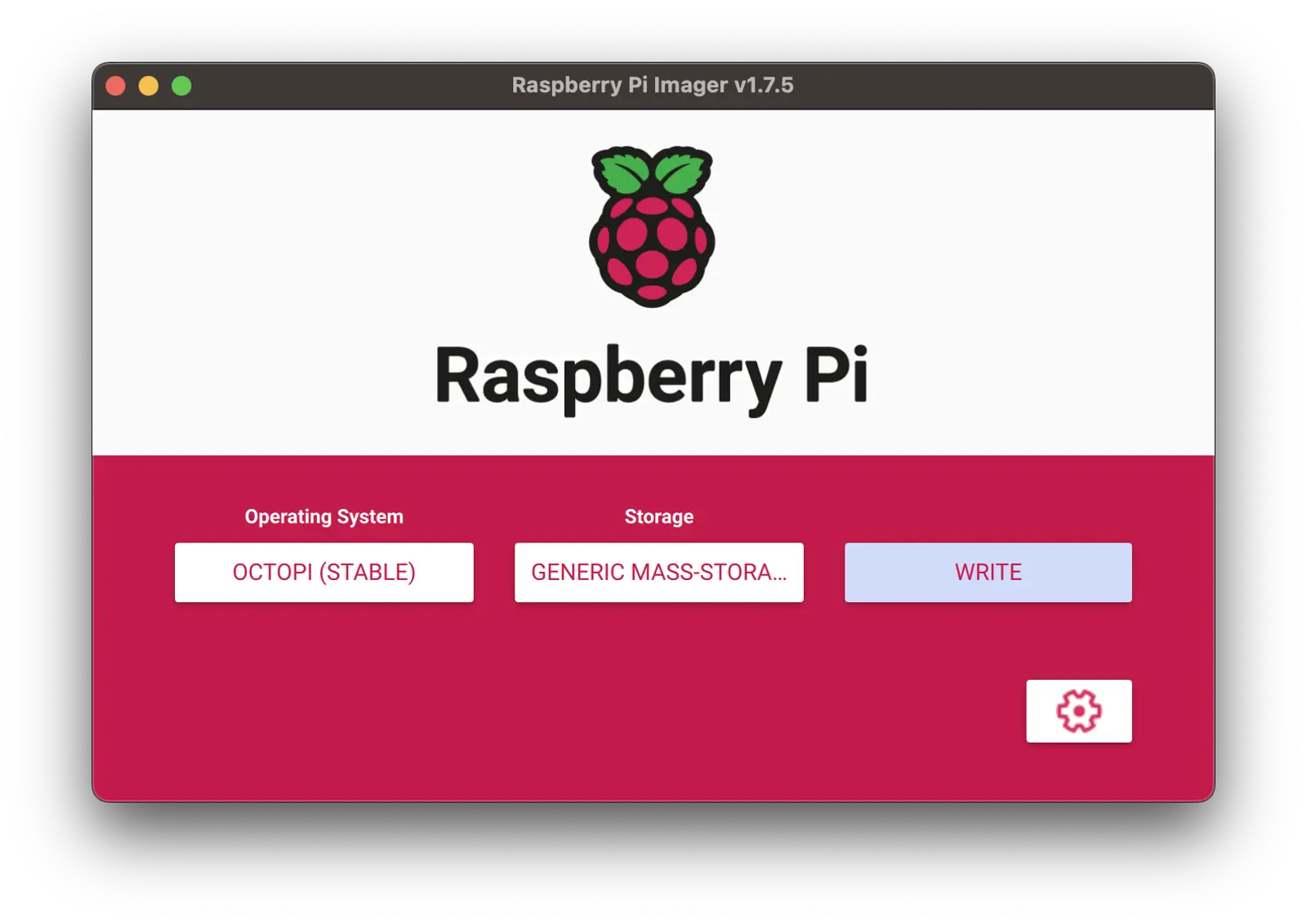Open the OCTOPI (STABLE) operating system chooser

tap(323, 572)
